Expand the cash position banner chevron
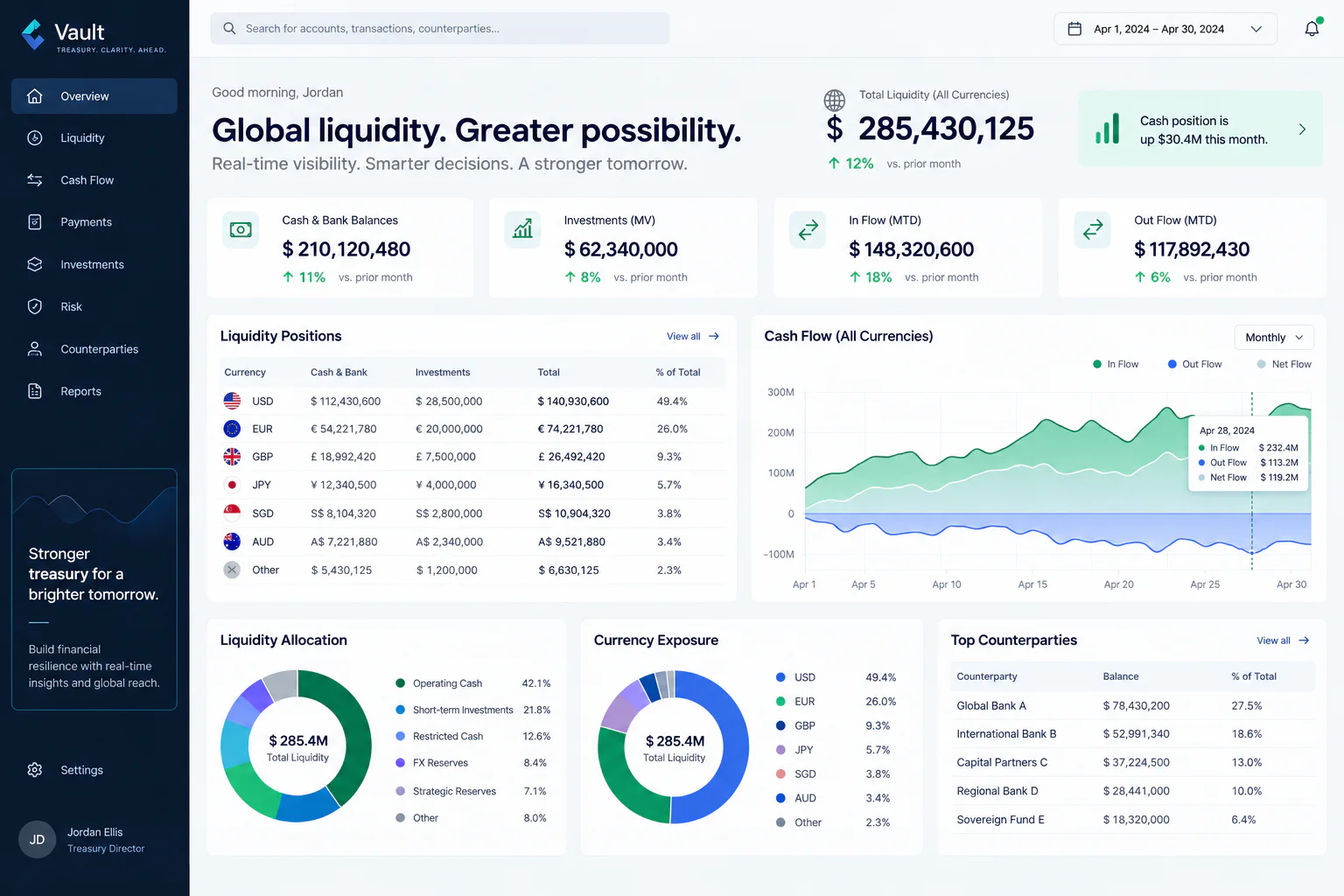 point(1302,129)
